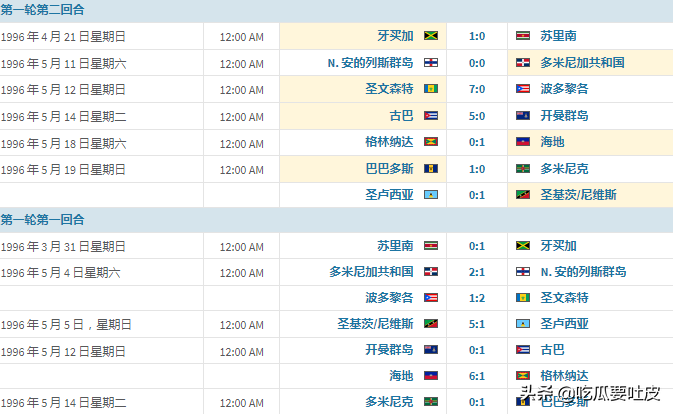The image size is (673, 414).
Task: Click the 多米尼加共和国 flag in the 2:1 row
Action: coord(432,272)
